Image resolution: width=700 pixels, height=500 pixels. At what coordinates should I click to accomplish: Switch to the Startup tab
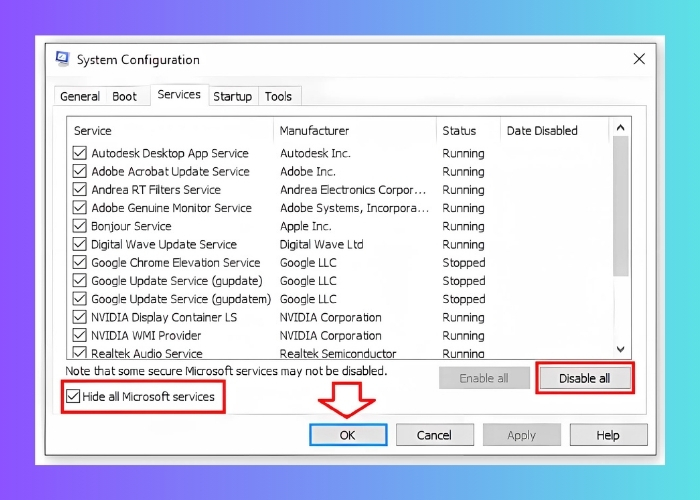click(x=232, y=97)
